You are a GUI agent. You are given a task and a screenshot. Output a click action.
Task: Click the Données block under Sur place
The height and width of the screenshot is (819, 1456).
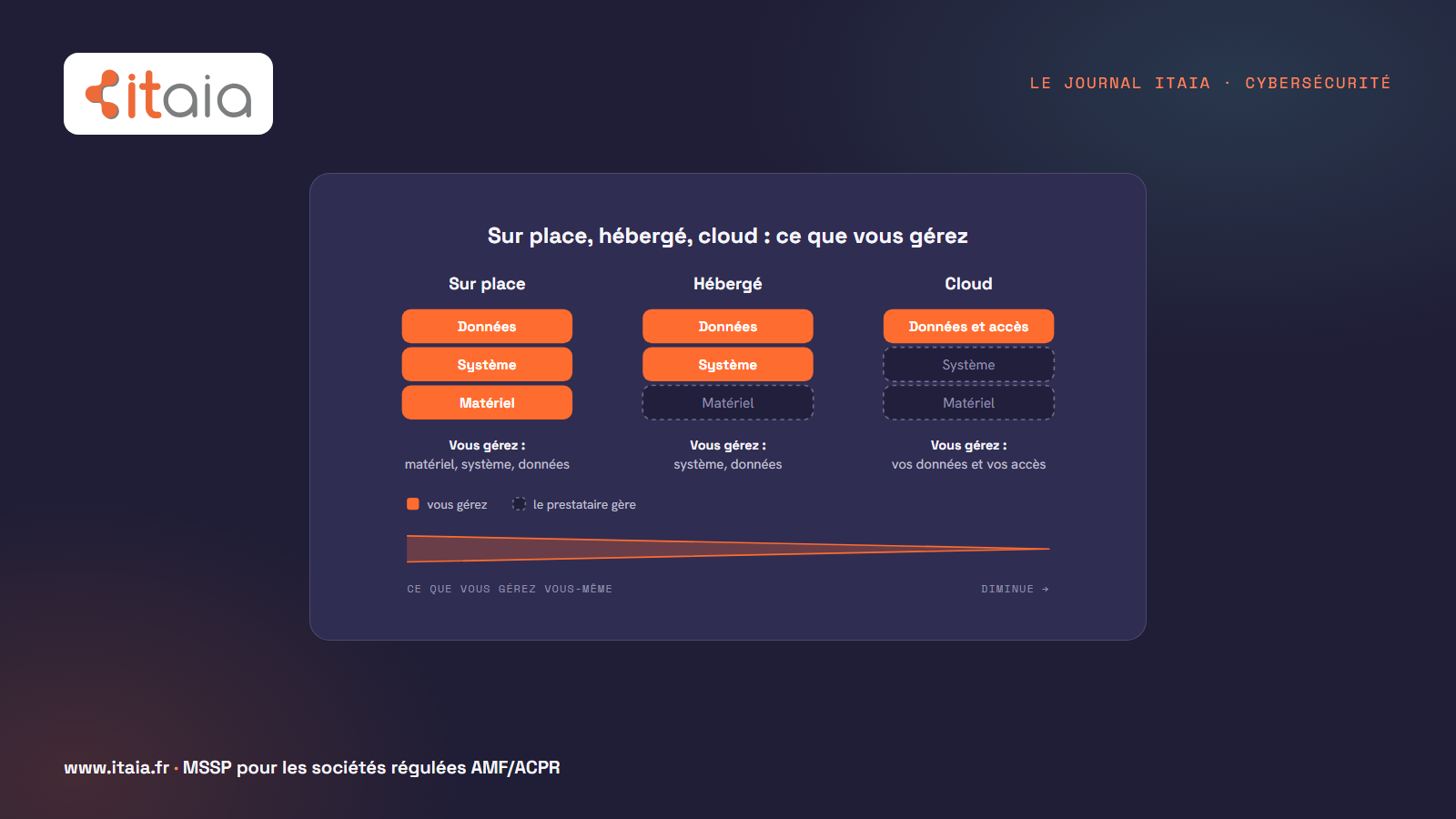[x=487, y=327]
